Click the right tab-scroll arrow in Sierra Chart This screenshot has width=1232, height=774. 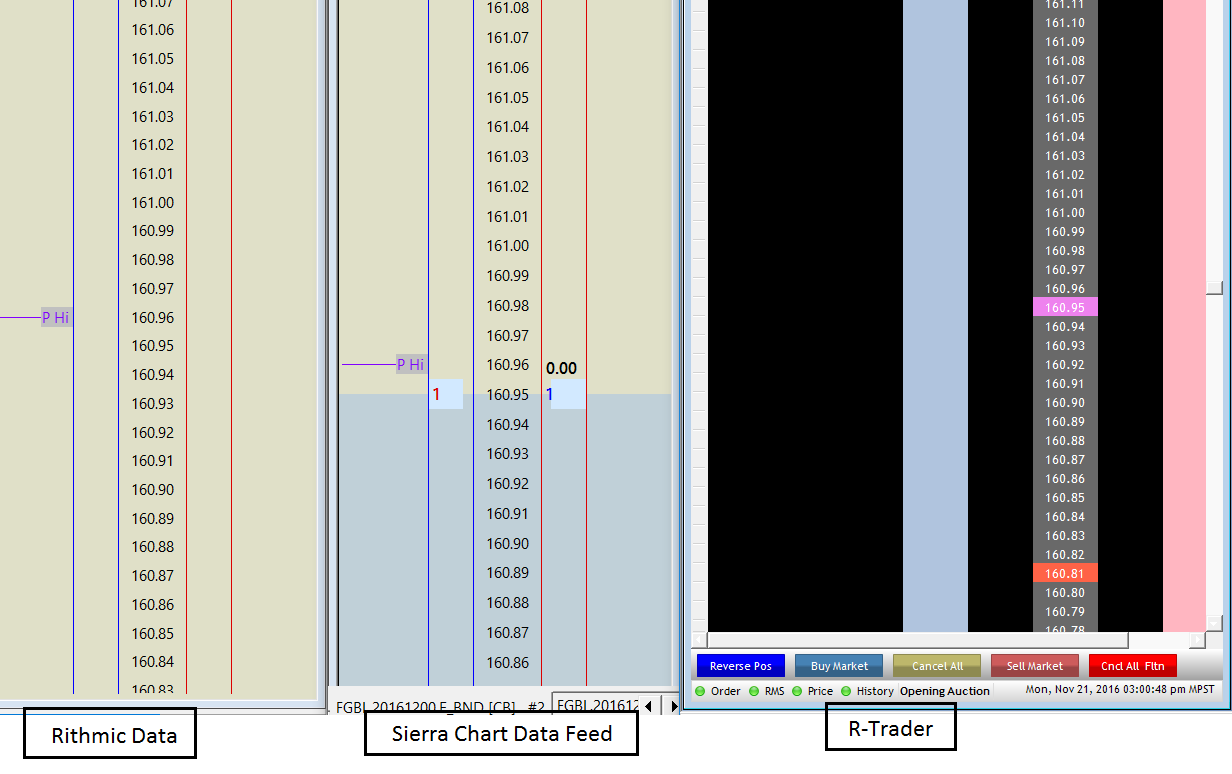tap(674, 706)
